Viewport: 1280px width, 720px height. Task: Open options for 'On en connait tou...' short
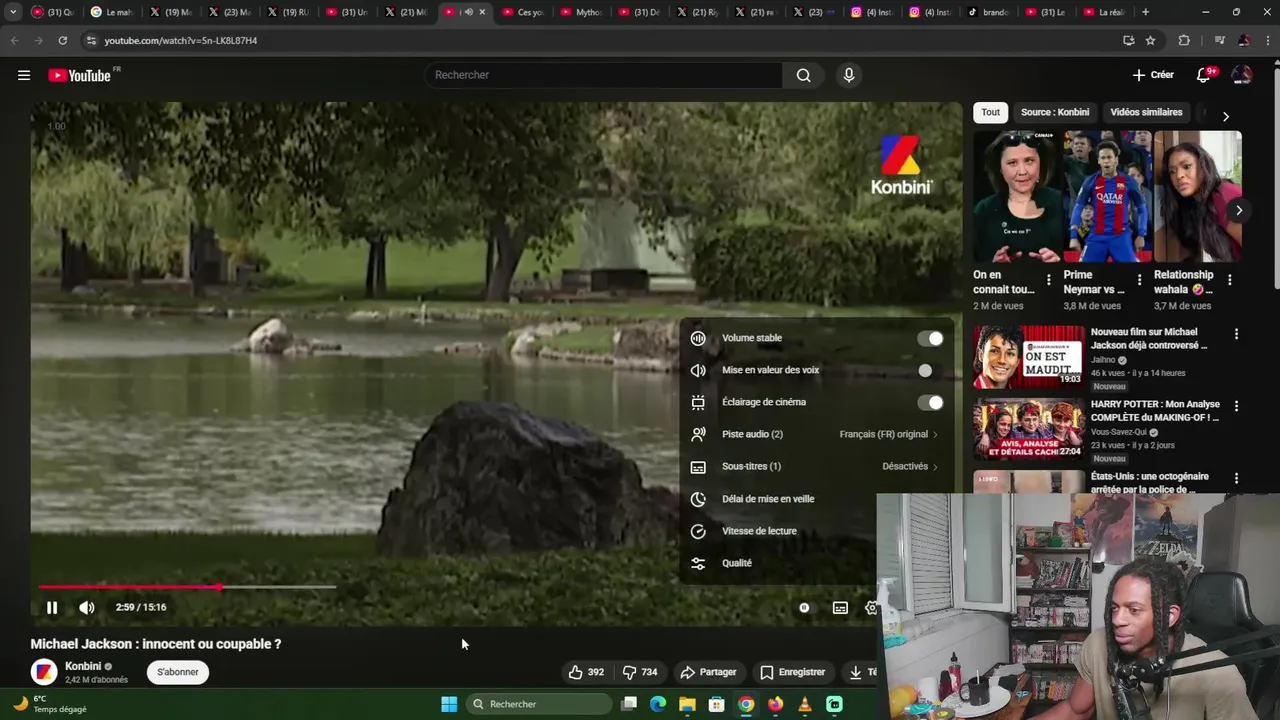click(1048, 280)
